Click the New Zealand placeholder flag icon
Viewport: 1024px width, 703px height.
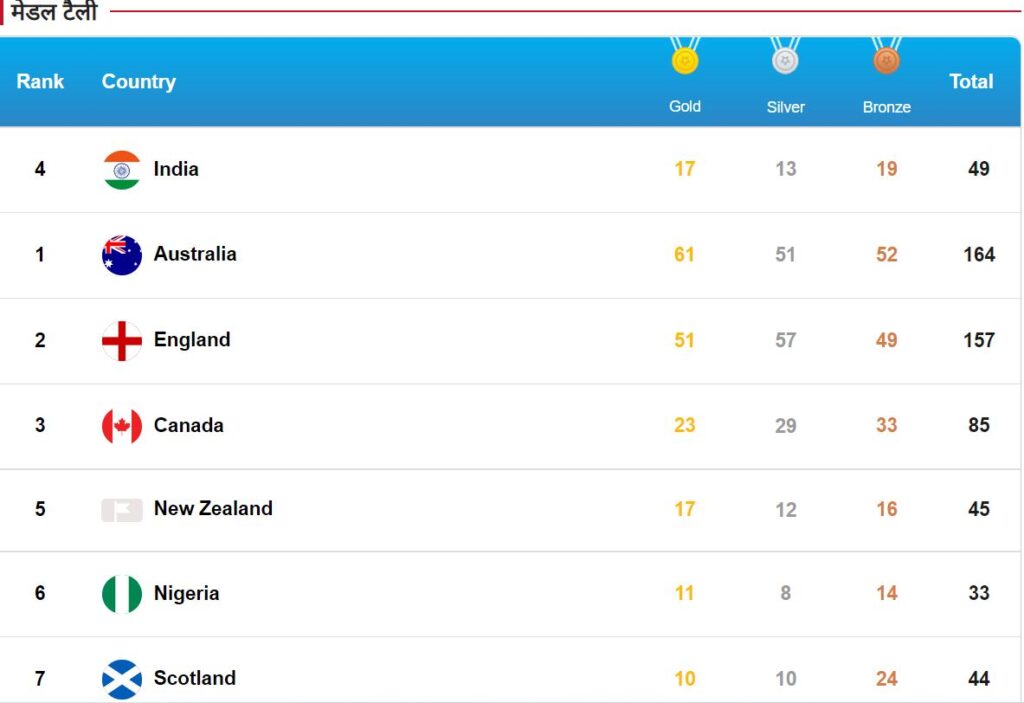[122, 510]
